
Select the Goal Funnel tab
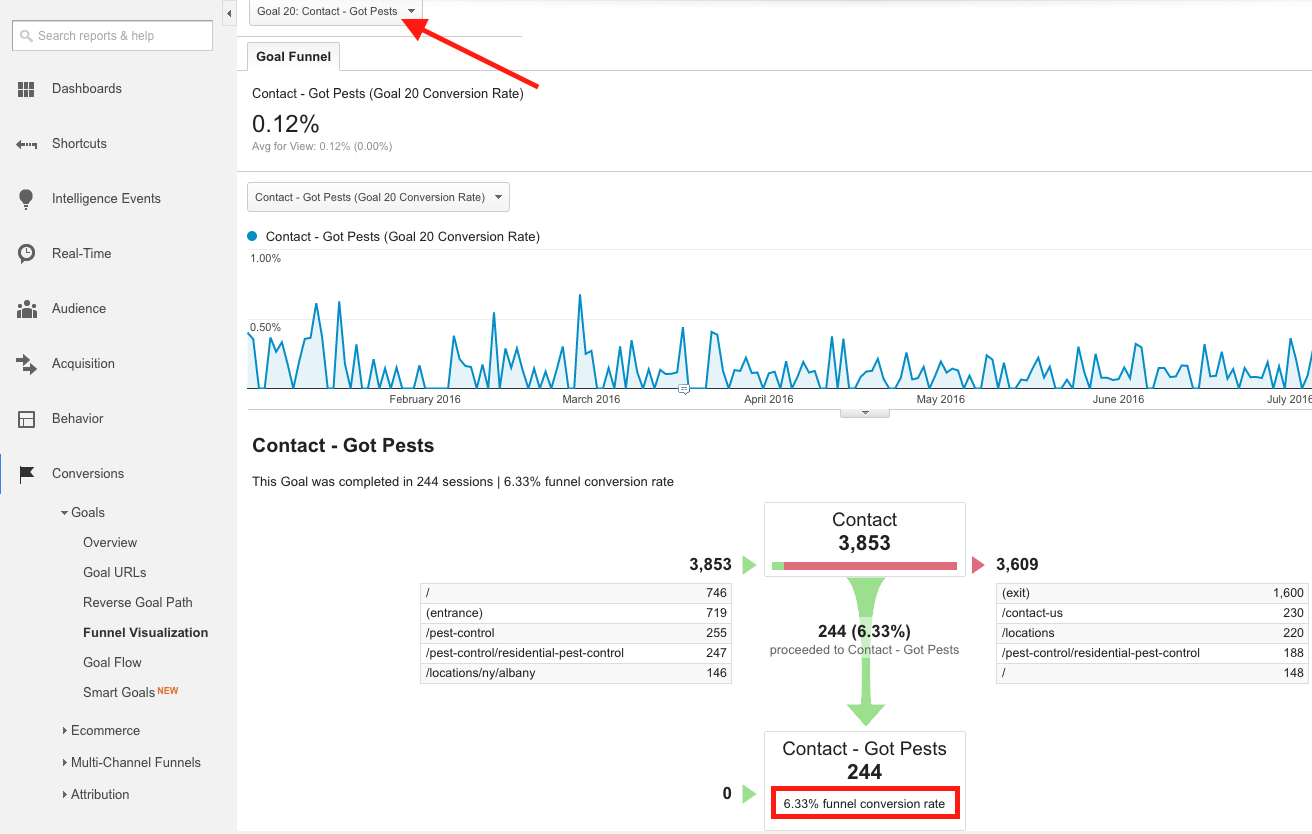[x=293, y=57]
